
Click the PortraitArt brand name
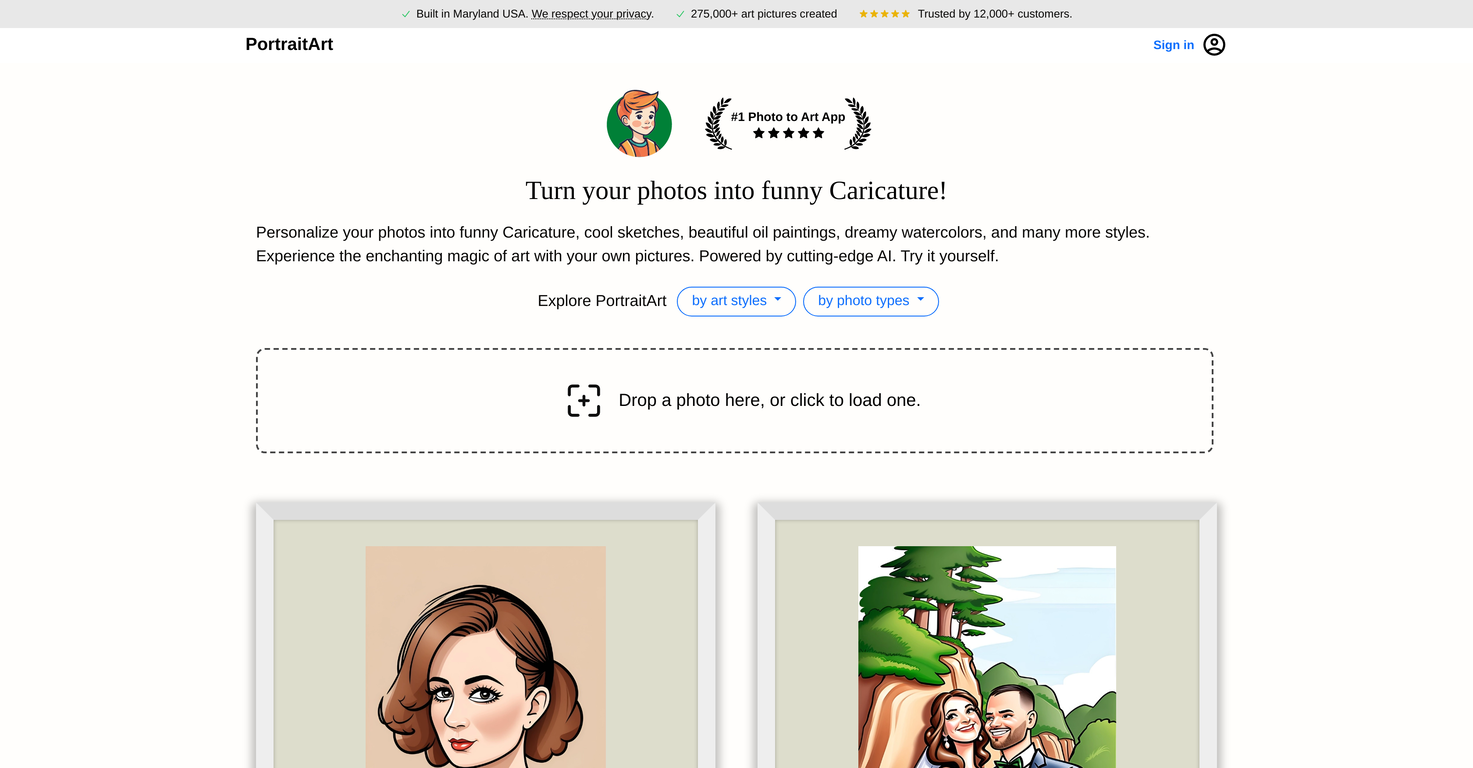click(x=289, y=44)
